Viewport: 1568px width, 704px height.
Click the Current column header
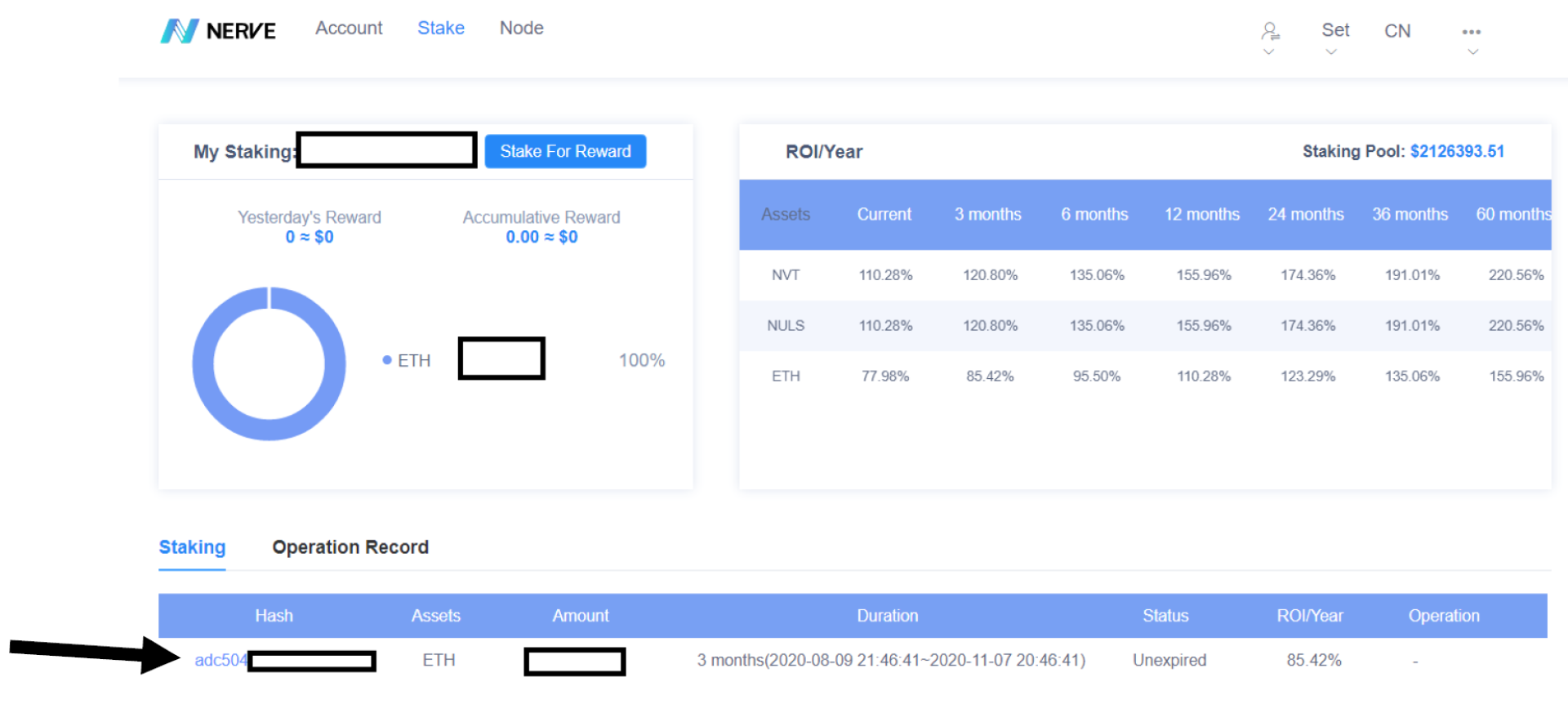[884, 214]
